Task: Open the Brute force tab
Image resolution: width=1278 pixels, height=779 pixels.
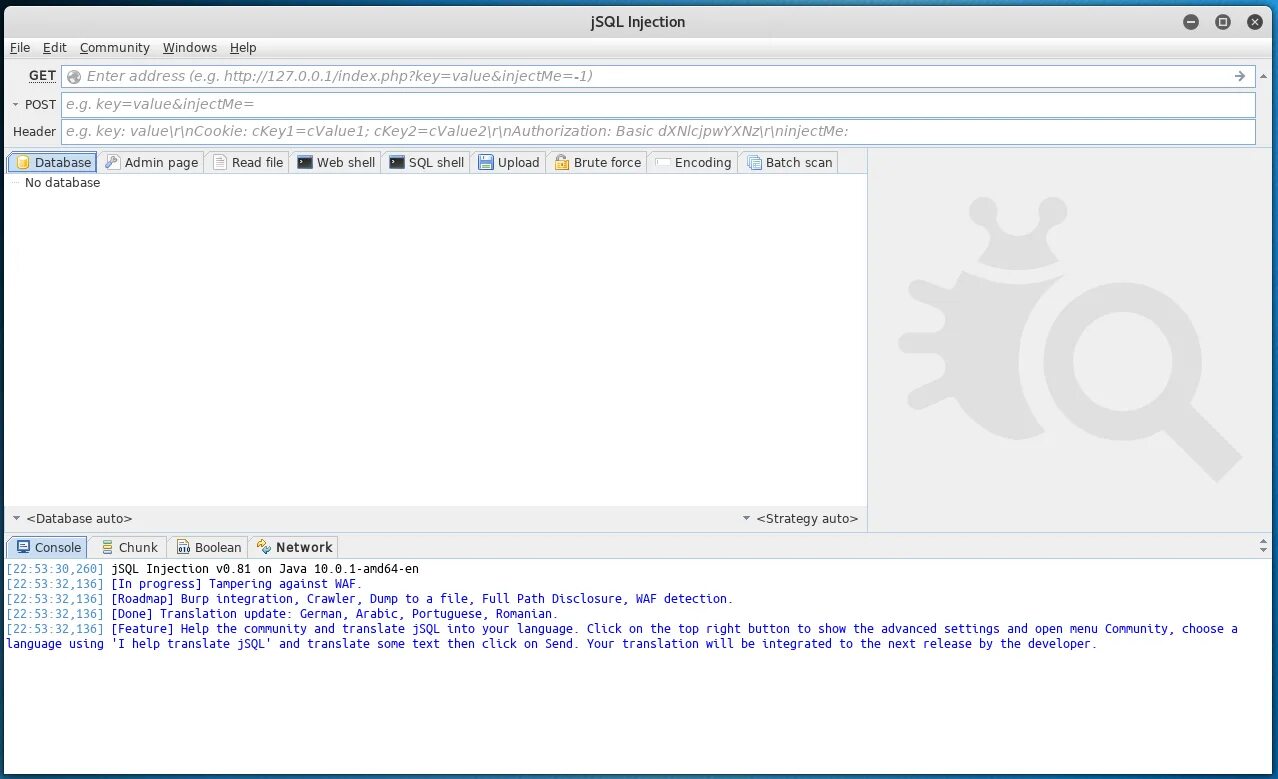Action: point(596,162)
